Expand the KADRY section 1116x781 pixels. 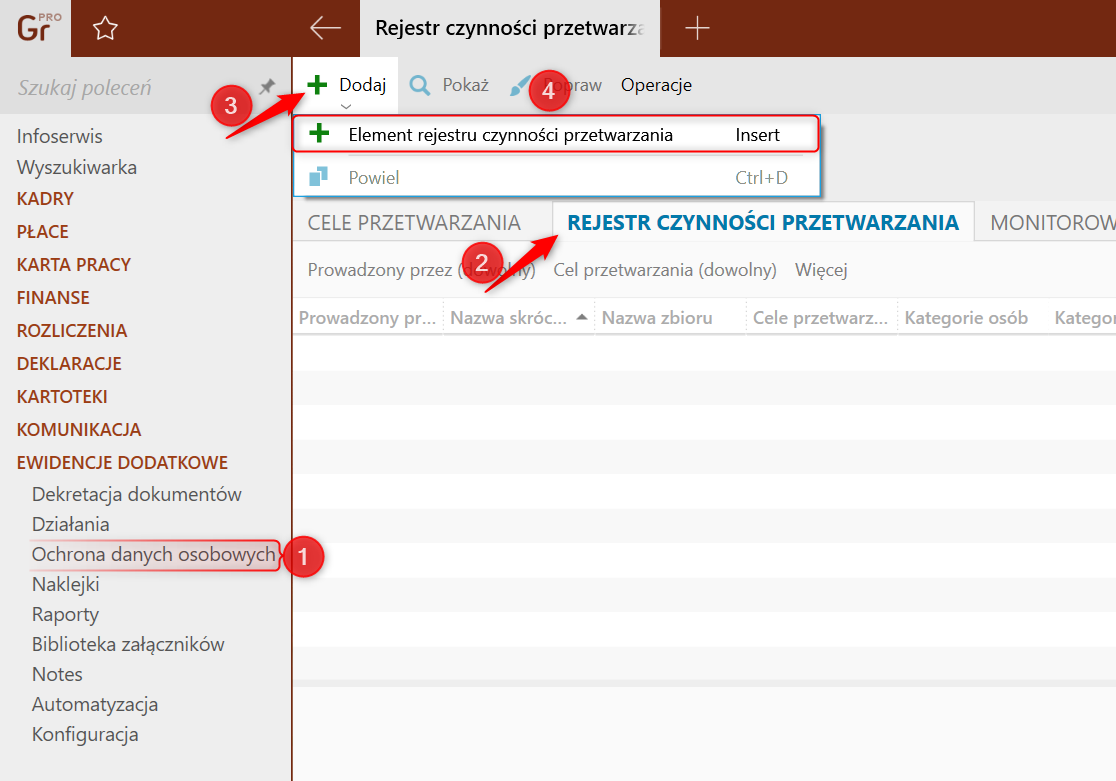coord(45,199)
